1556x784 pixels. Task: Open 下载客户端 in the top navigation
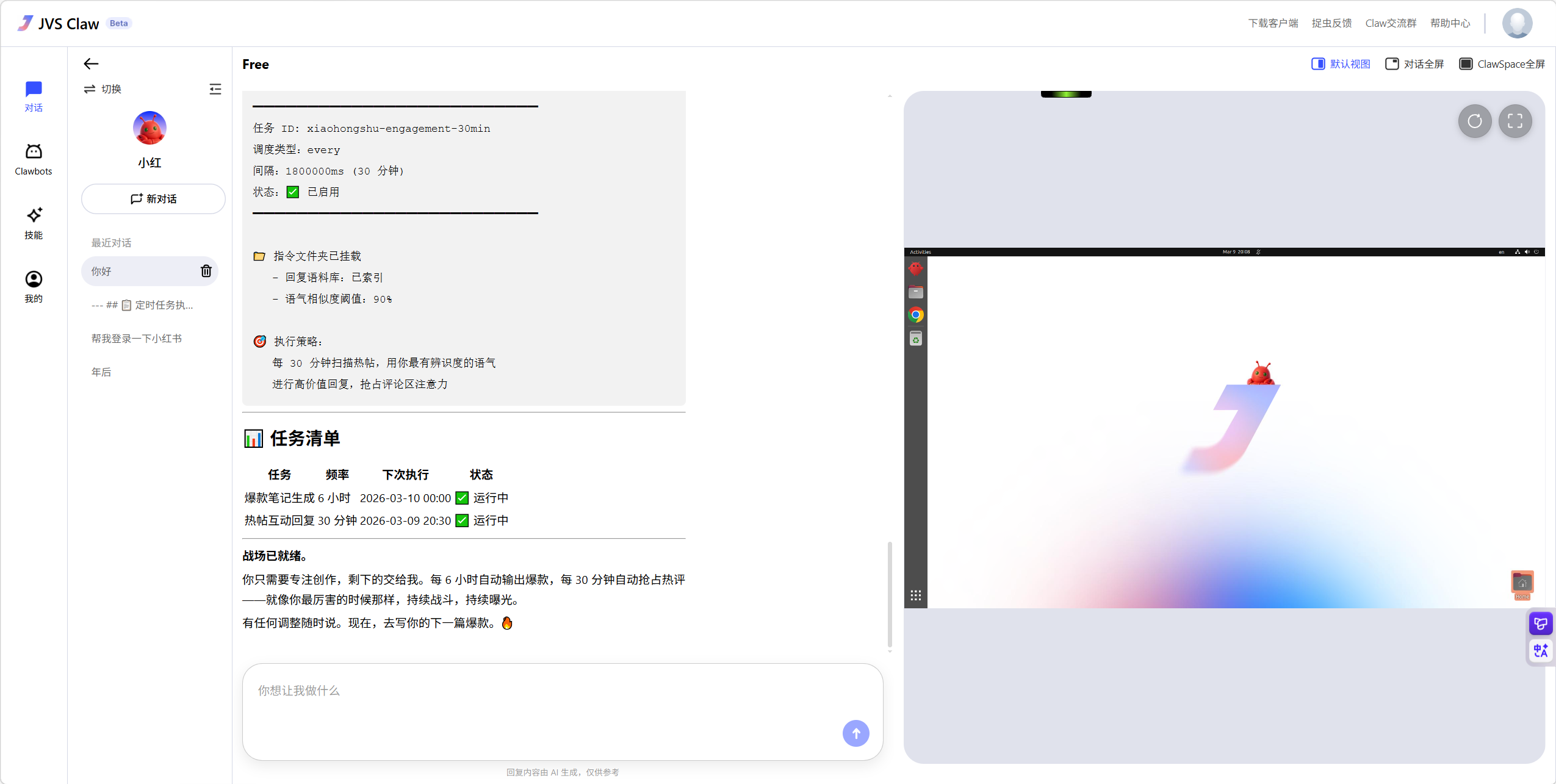click(x=1273, y=23)
